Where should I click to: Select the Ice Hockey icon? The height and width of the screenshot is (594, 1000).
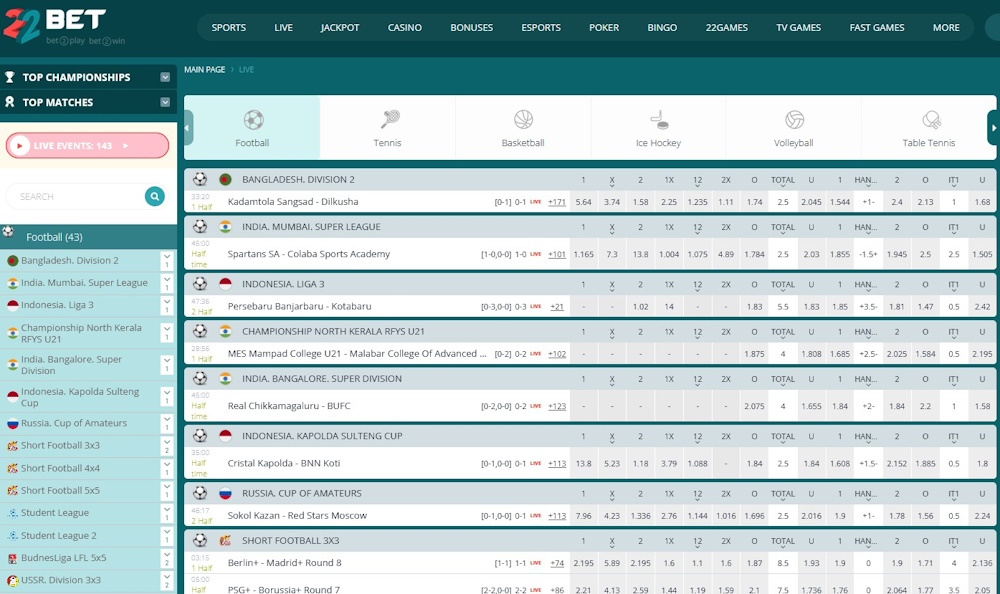point(659,119)
